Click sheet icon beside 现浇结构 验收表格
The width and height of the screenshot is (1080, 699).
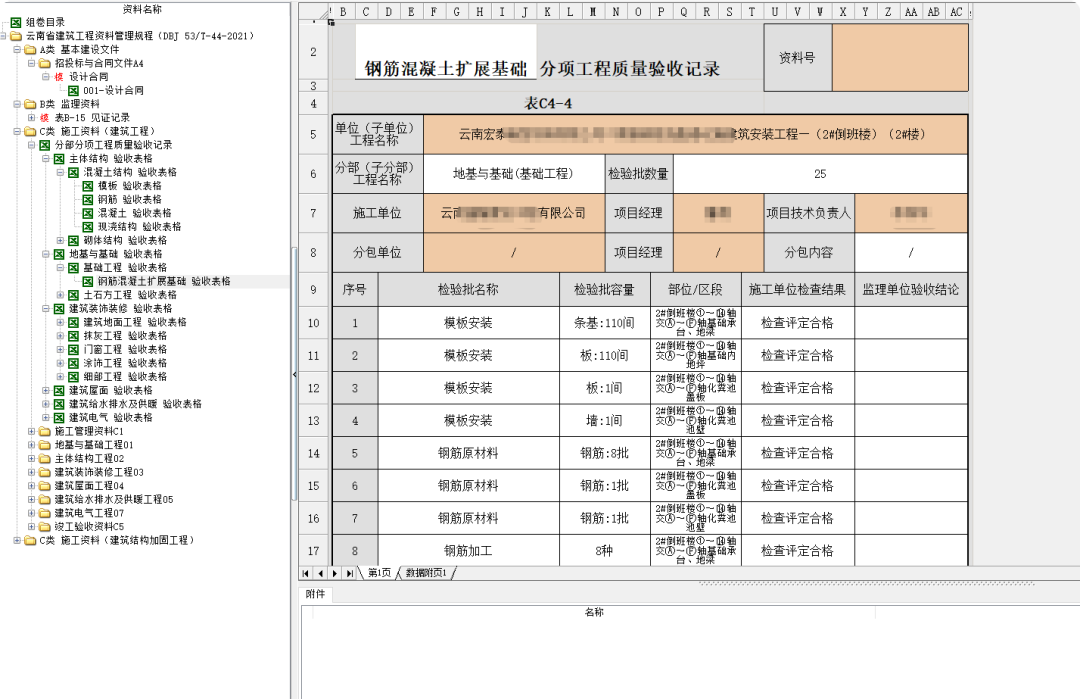(x=88, y=227)
